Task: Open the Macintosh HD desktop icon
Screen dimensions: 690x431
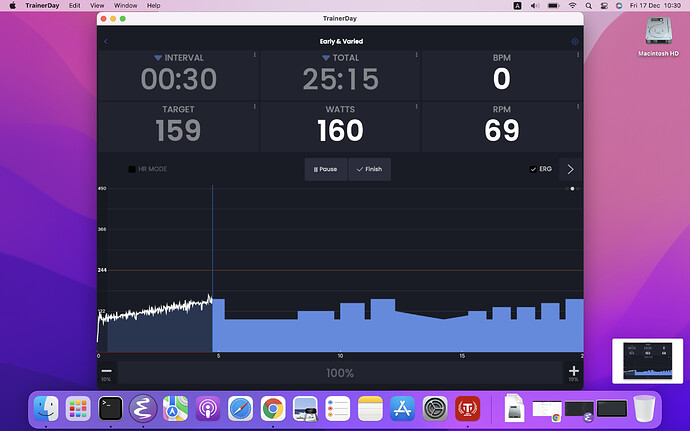Action: tap(658, 37)
